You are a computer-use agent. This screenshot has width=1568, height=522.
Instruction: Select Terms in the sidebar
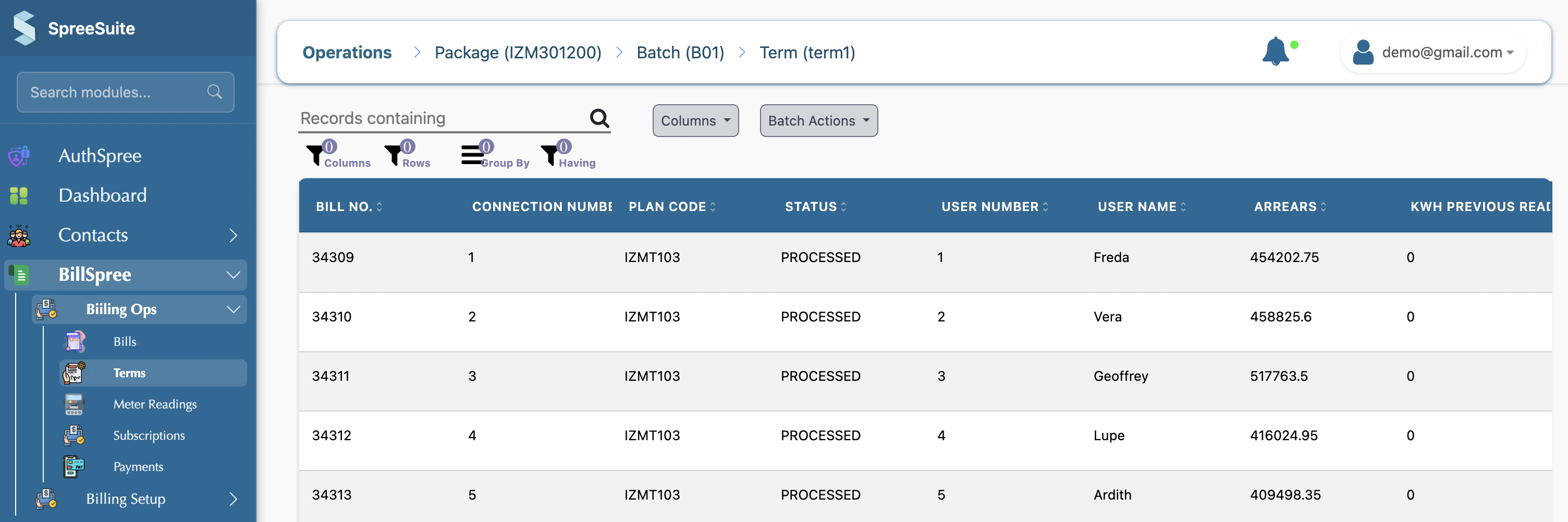[153, 373]
